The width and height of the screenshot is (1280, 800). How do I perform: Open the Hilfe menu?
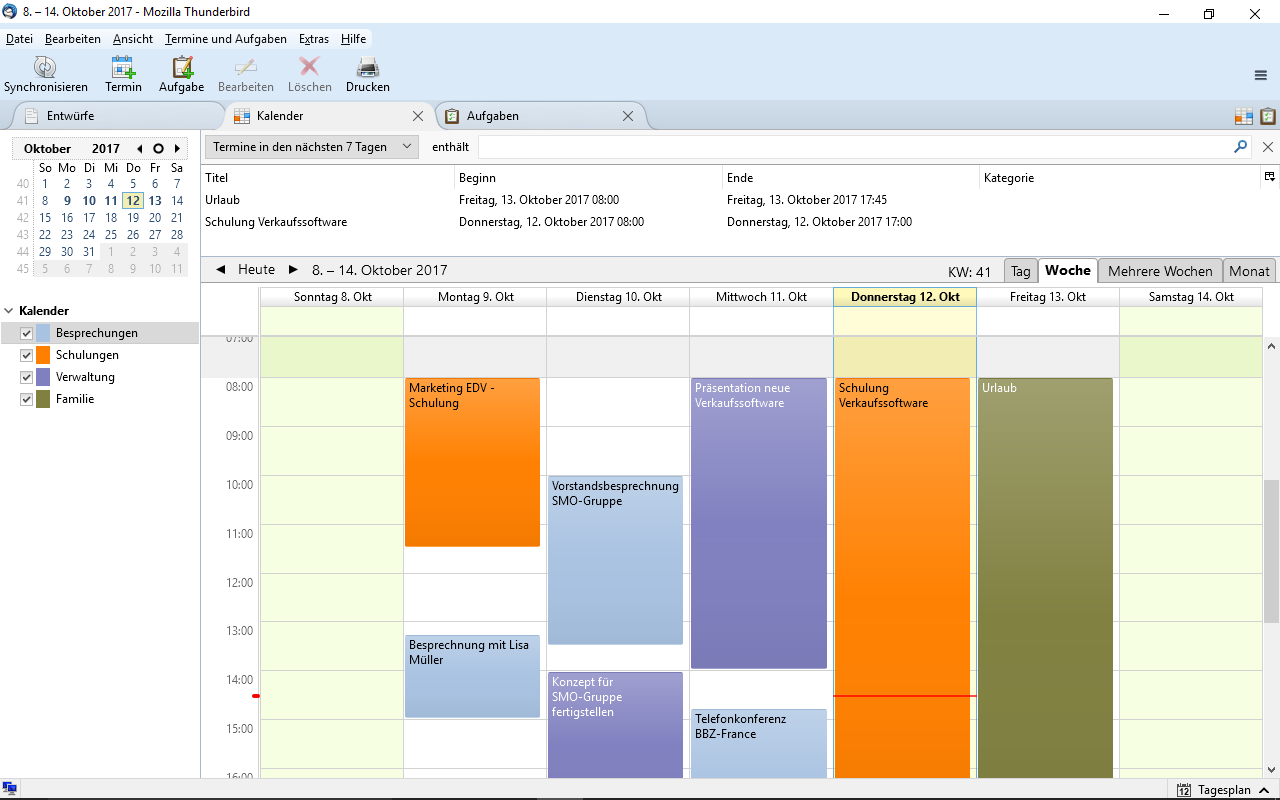(x=353, y=39)
